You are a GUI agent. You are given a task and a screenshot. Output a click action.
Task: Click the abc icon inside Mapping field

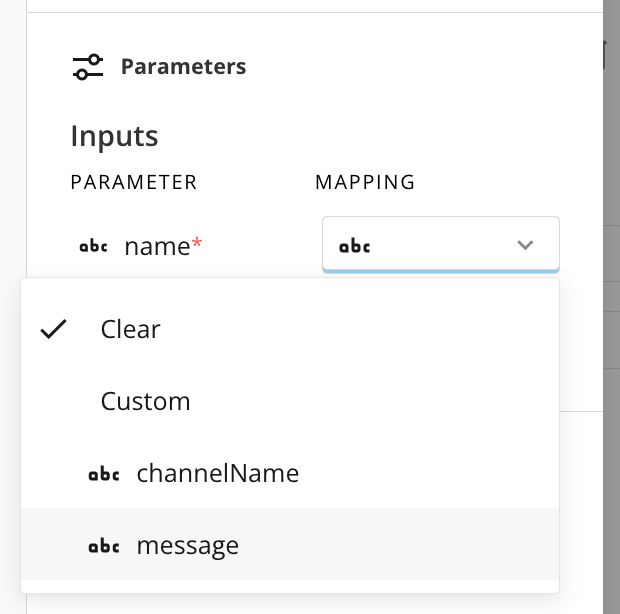355,246
